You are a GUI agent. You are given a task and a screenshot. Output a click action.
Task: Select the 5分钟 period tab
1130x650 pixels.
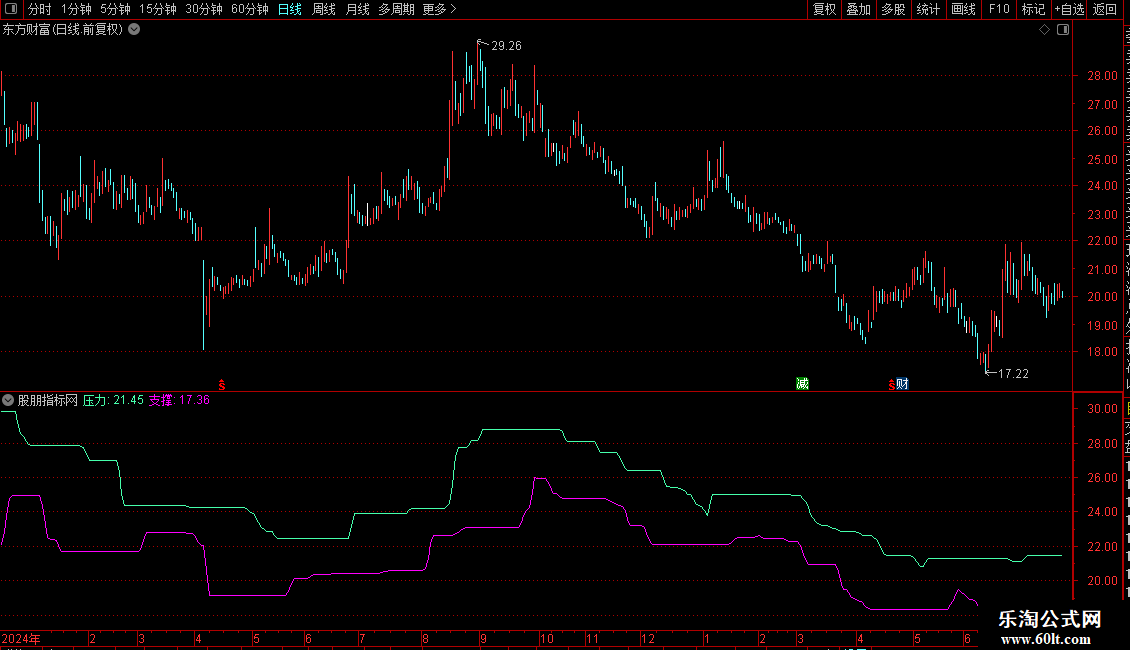click(115, 9)
